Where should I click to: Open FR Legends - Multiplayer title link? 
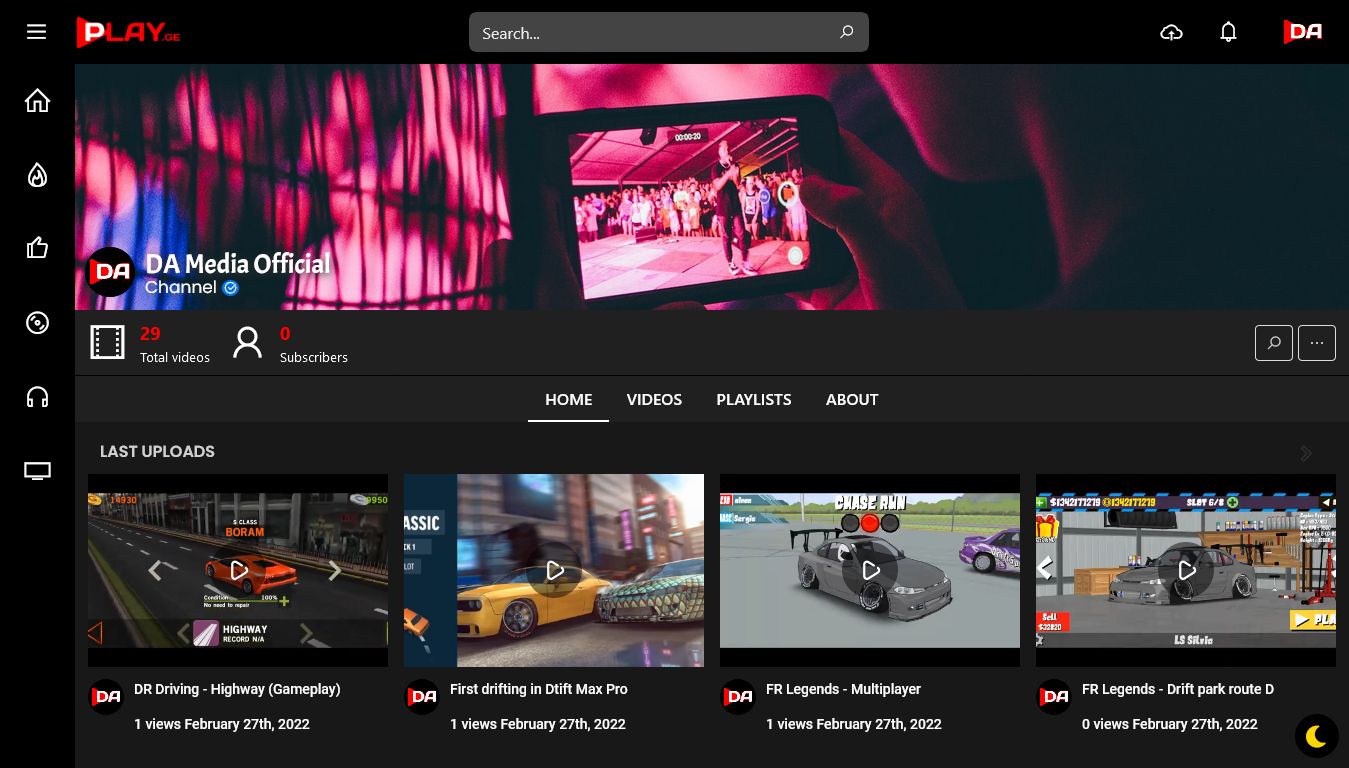click(843, 689)
